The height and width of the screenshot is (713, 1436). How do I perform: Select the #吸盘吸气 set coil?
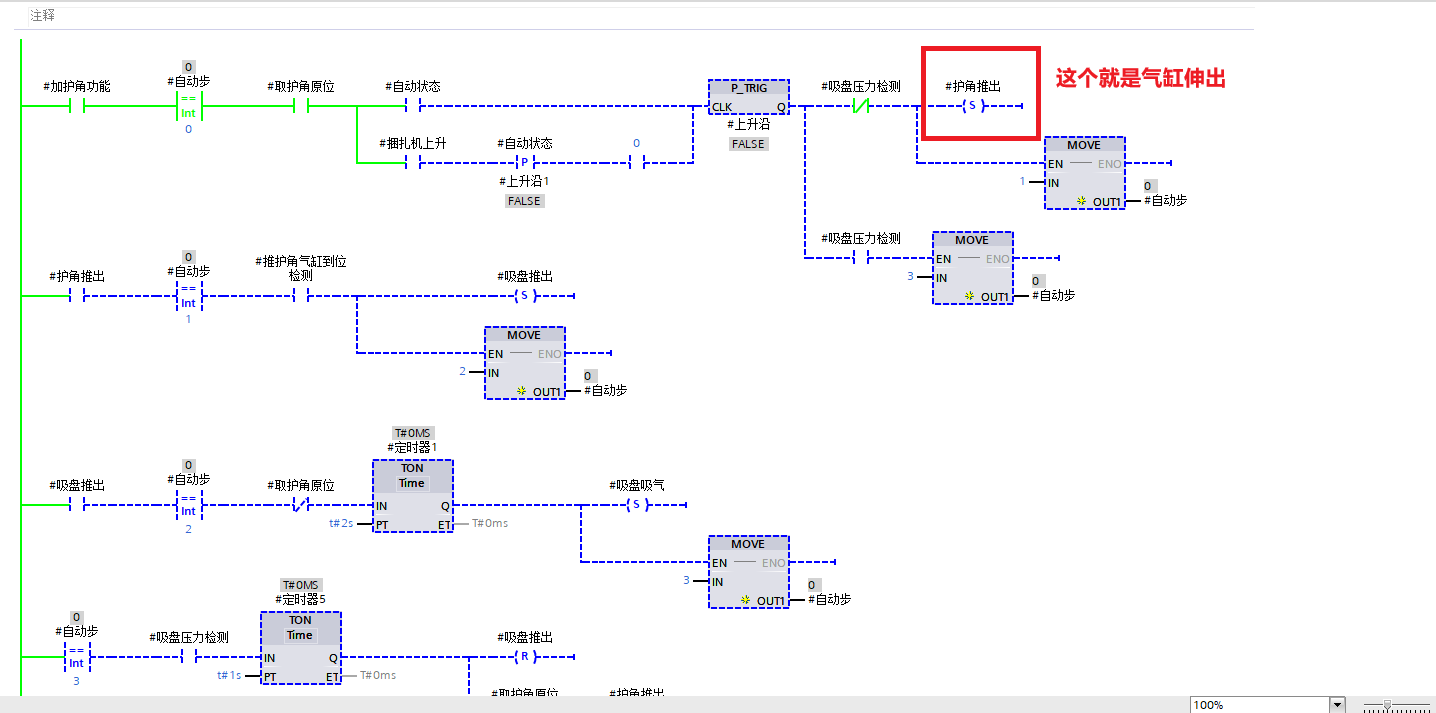click(x=636, y=504)
